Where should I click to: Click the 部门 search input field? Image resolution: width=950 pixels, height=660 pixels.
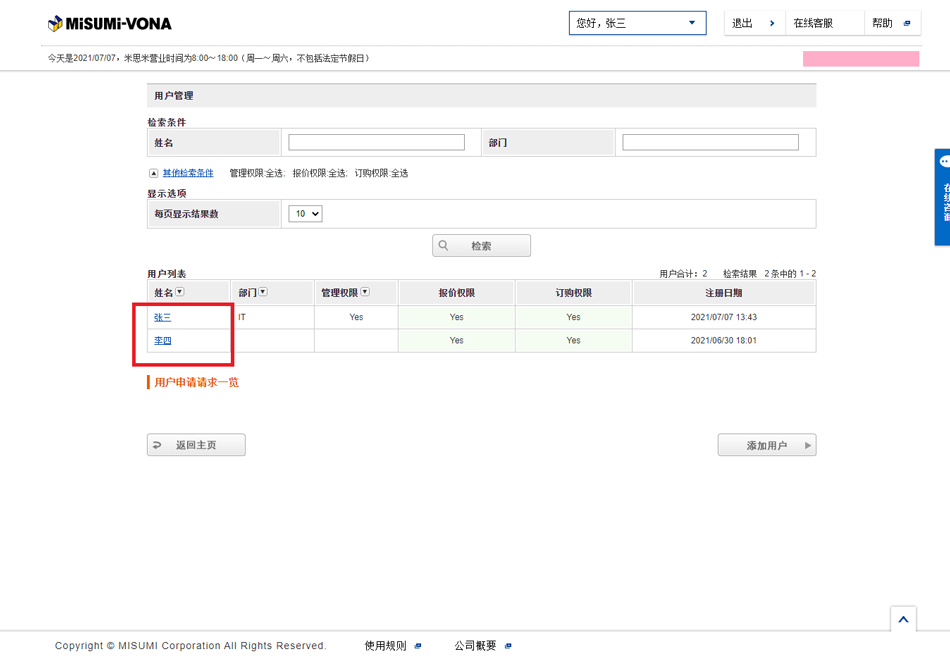tap(710, 143)
